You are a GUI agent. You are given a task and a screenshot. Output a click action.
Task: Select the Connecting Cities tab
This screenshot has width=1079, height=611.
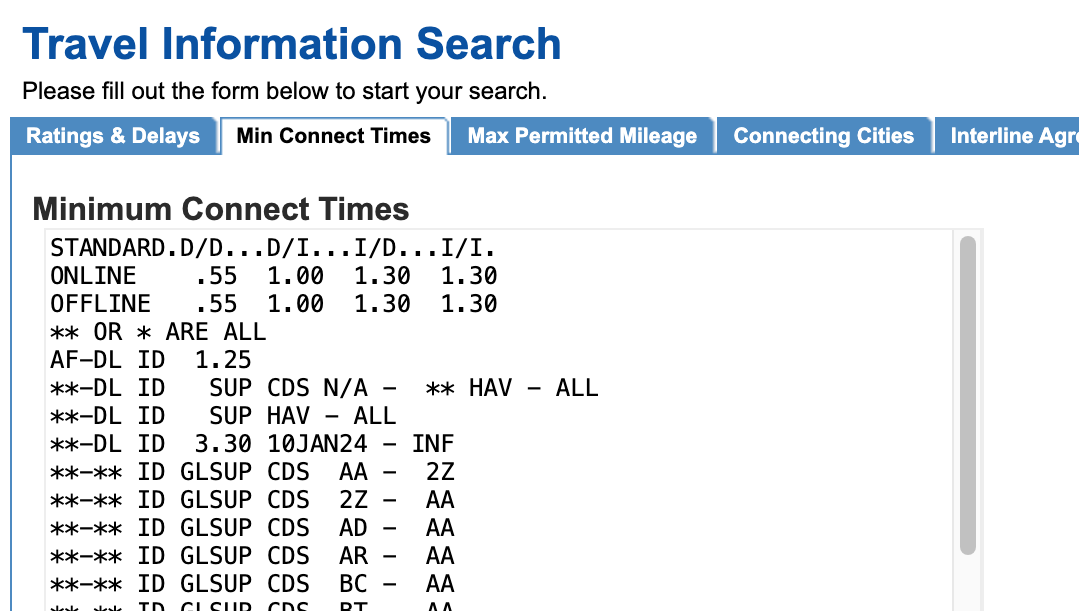(823, 136)
